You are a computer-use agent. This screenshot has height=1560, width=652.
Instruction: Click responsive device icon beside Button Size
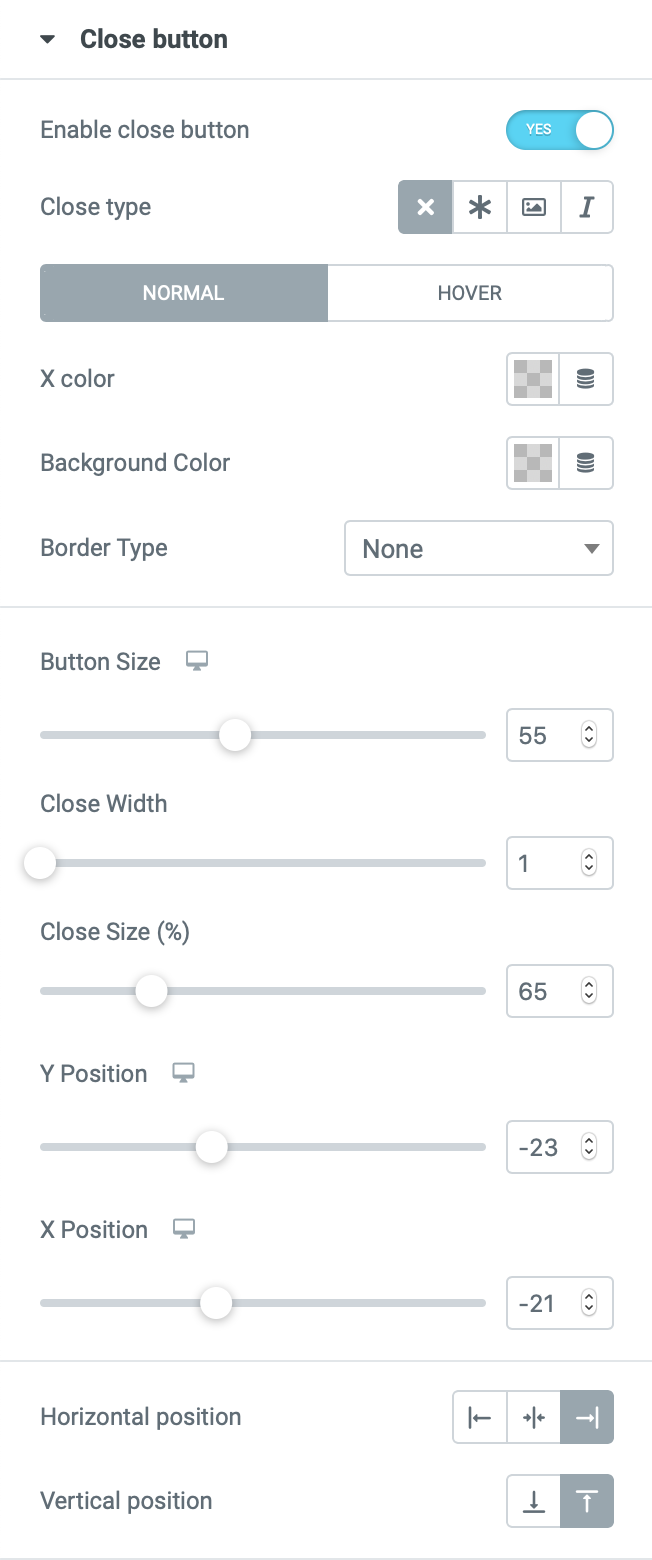point(197,661)
